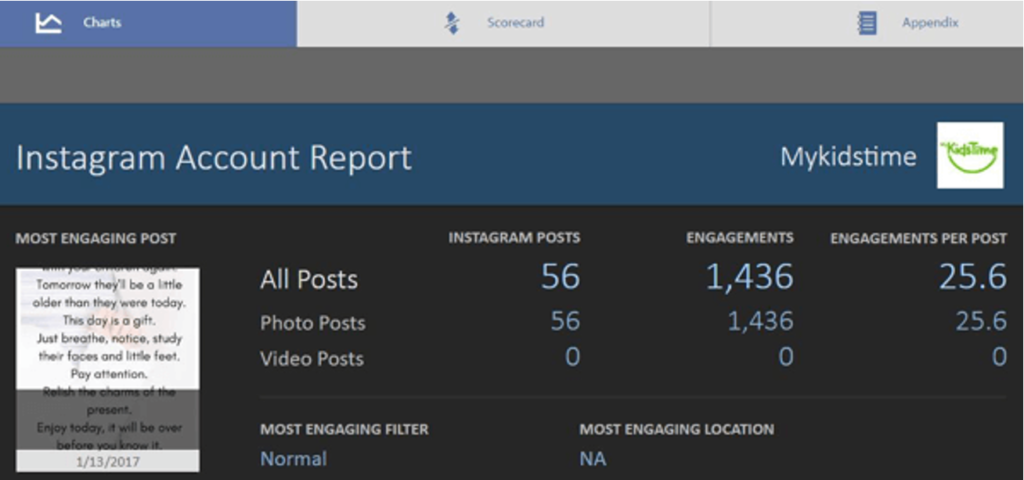Screen dimensions: 1024x480
Task: Click the 1/13/2017 post date
Action: (x=108, y=462)
